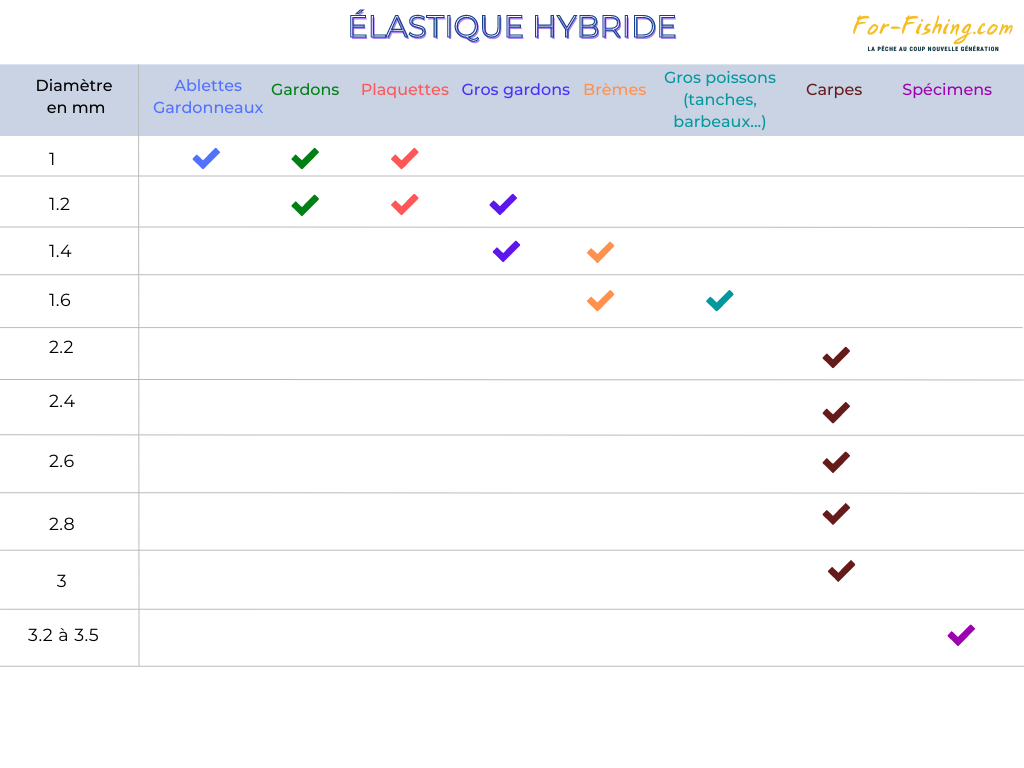1024x768 pixels.
Task: Click the teal Gros poissons checkmark
Action: click(x=719, y=300)
